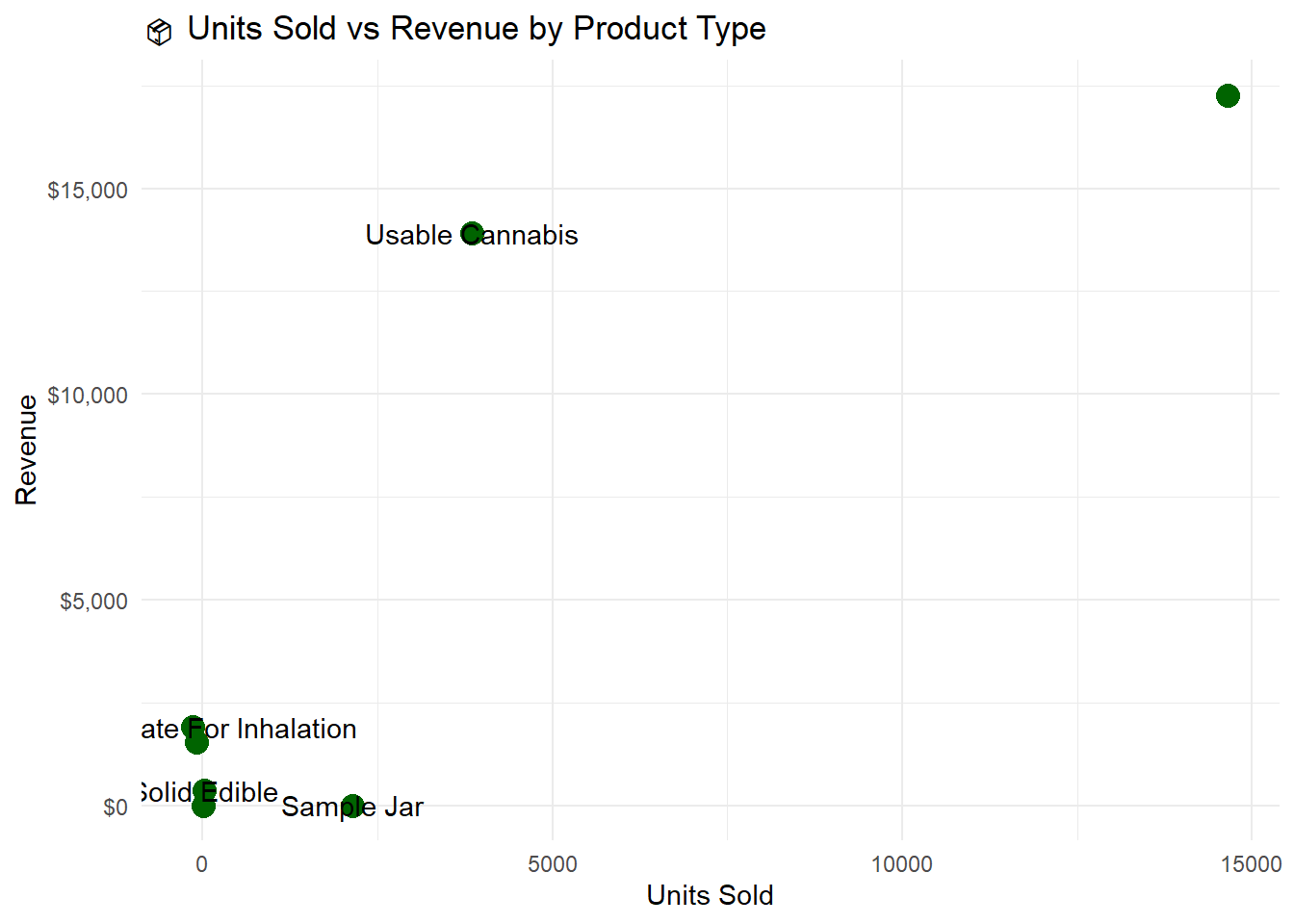This screenshot has height=924, width=1294.
Task: Click the 0 x-axis tick label
Action: [x=202, y=864]
